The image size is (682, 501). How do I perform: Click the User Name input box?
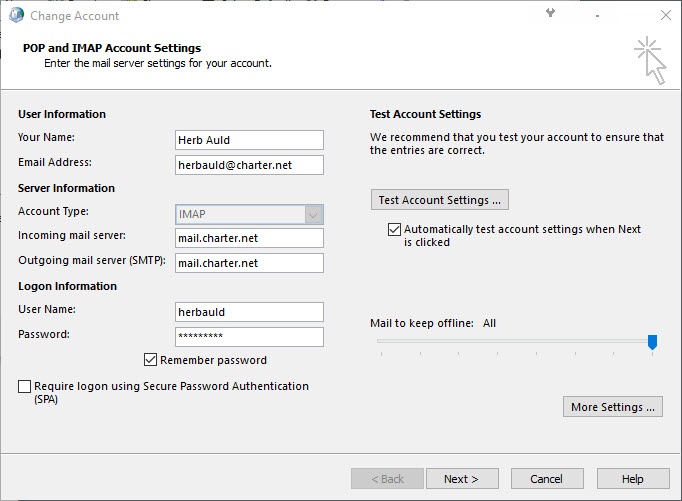pyautogui.click(x=249, y=312)
